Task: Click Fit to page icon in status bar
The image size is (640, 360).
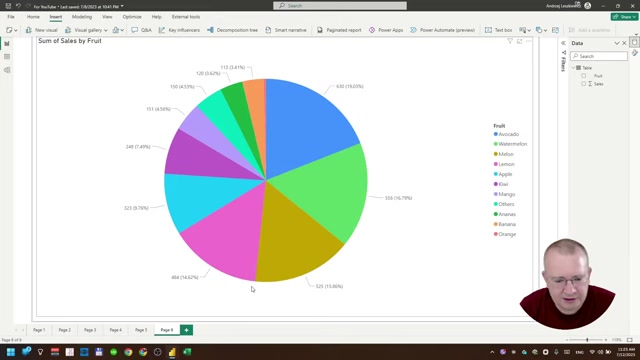Action: coord(630,340)
